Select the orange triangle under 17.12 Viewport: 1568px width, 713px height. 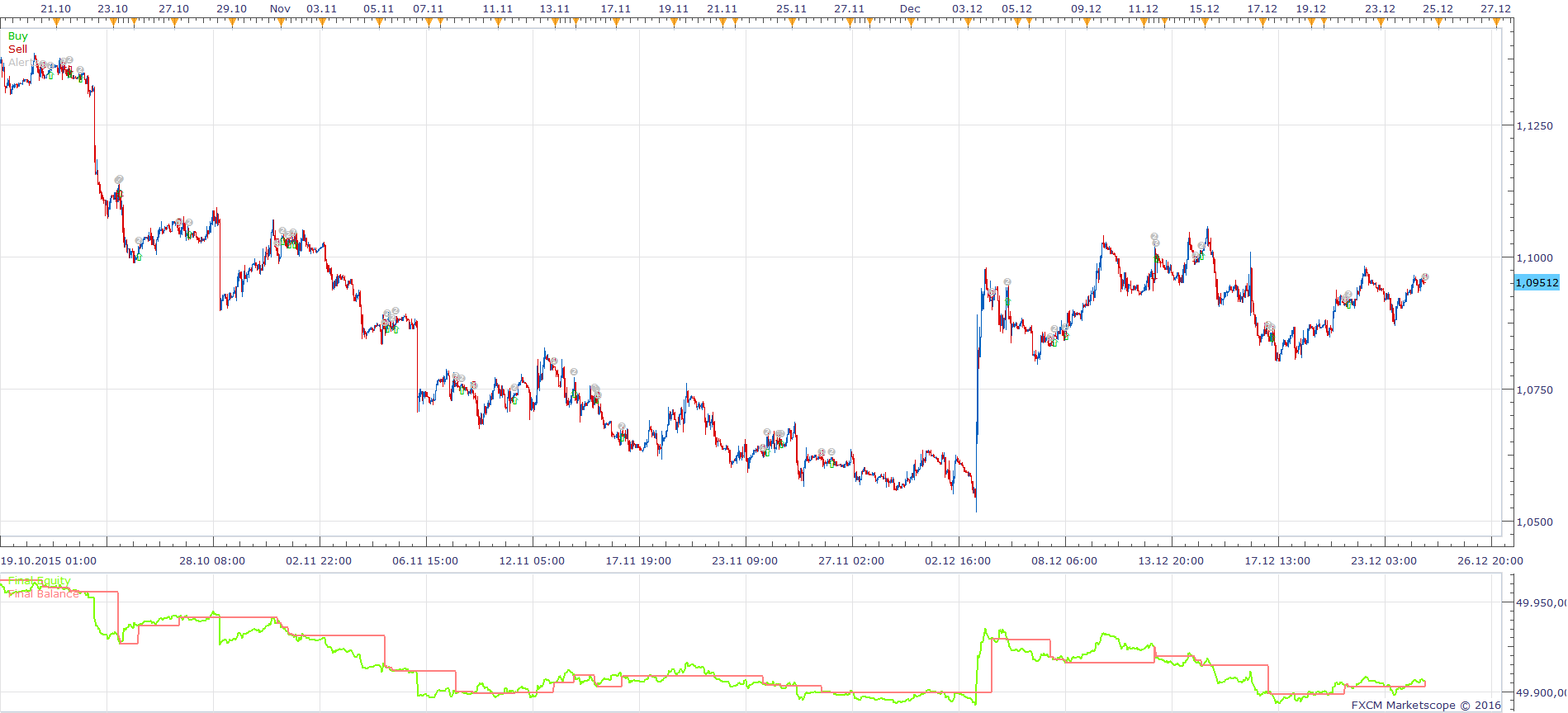pos(1262,22)
